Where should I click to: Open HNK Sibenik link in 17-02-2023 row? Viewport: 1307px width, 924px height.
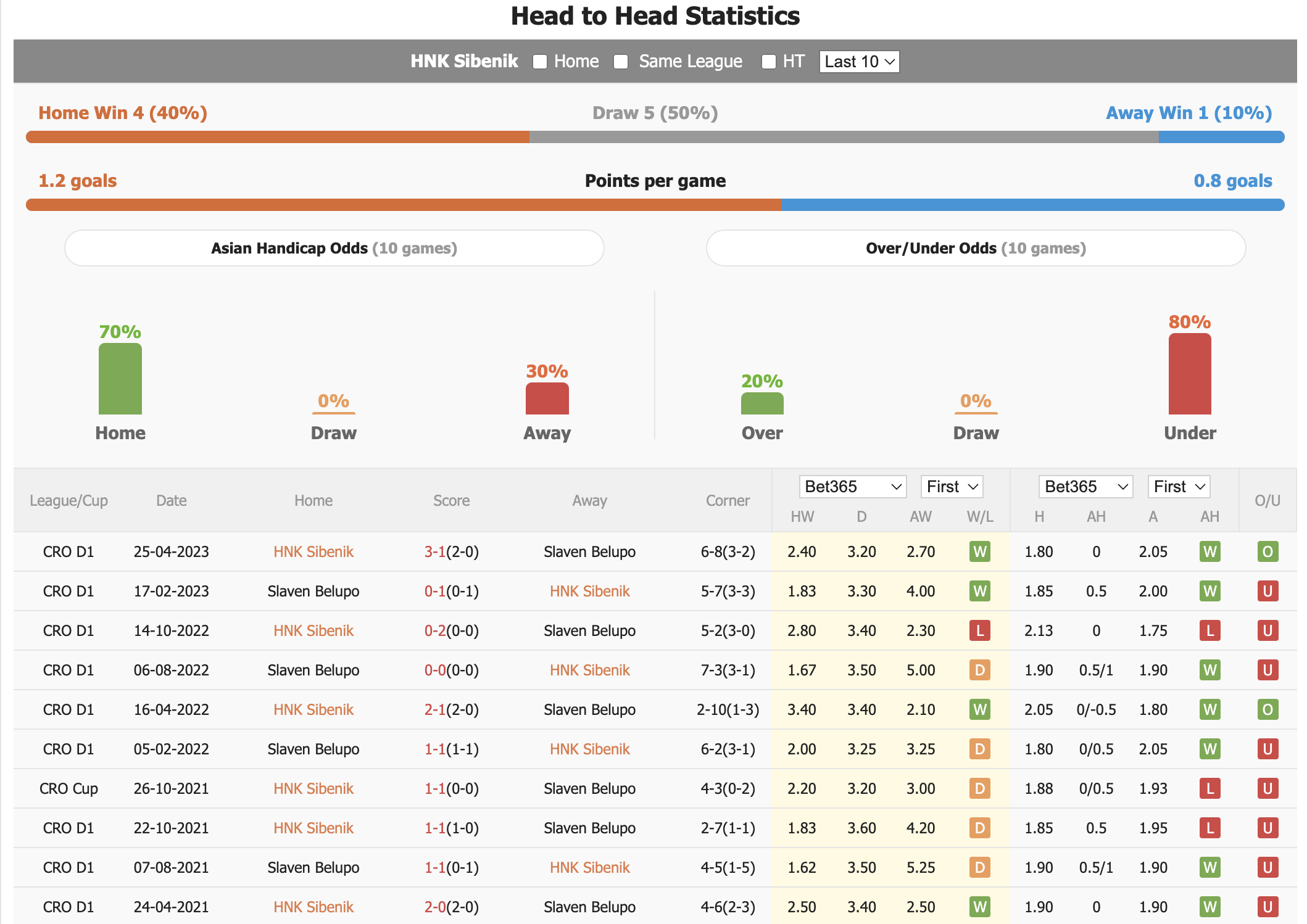pyautogui.click(x=590, y=591)
